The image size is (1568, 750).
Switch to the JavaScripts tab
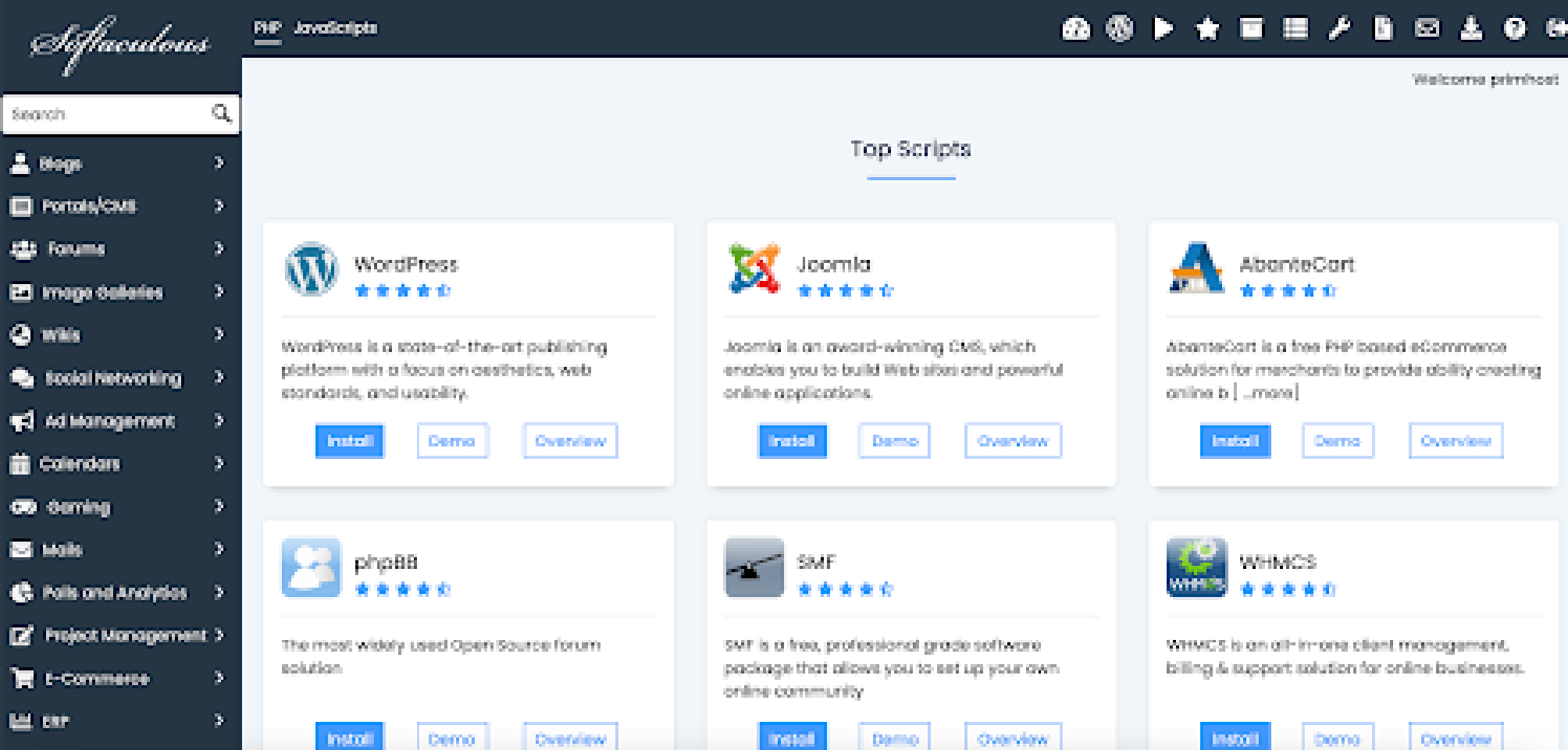335,28
